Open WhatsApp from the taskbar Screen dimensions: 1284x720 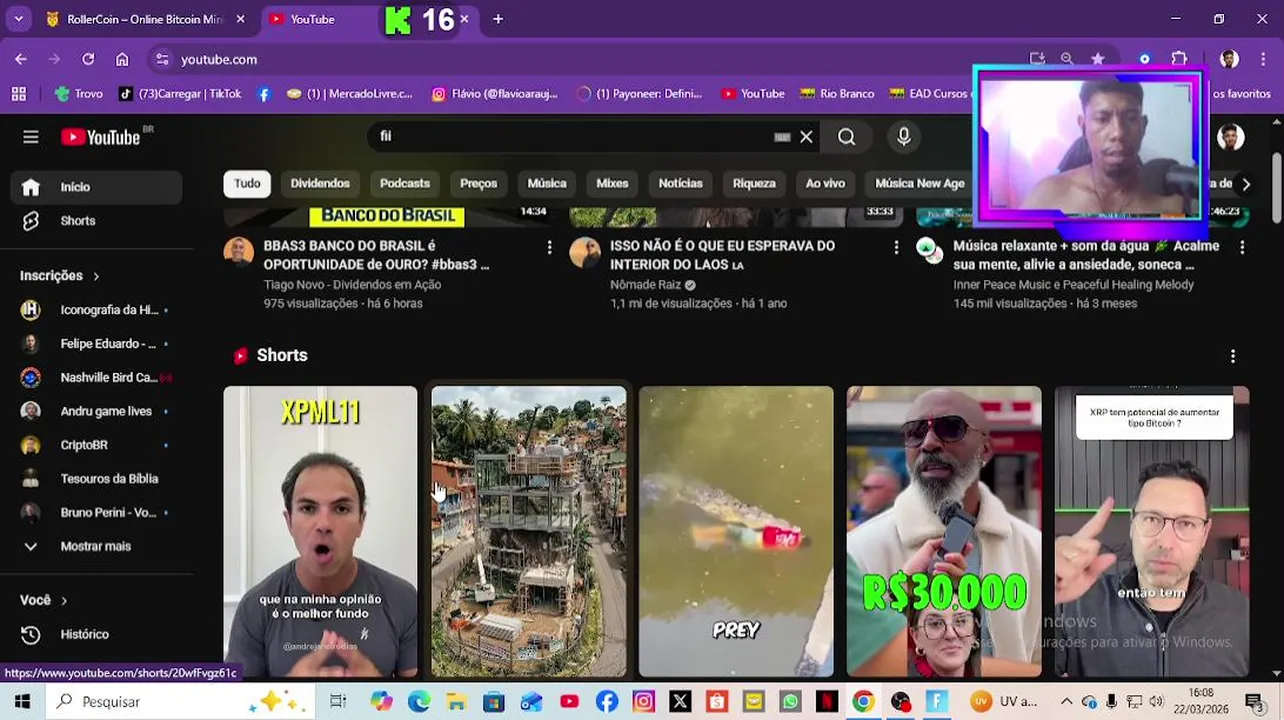coord(790,702)
